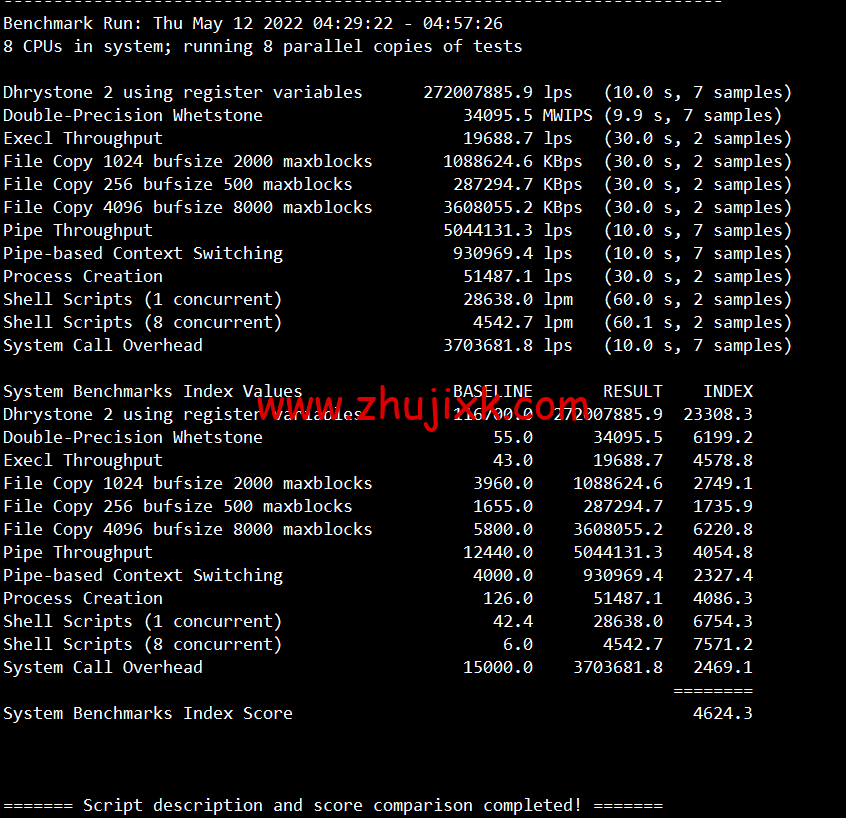Click the System Call Overhead index 2469.1
Screen dimensions: 846x818
click(x=722, y=667)
